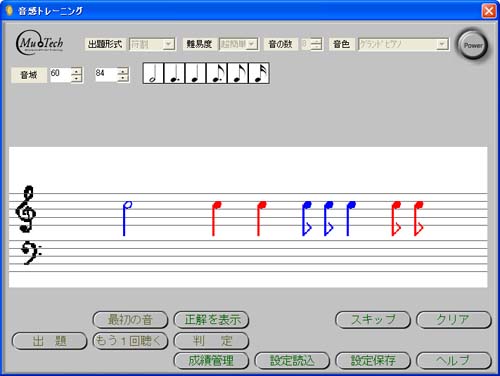Click the 判定 button
The height and width of the screenshot is (376, 500).
211,341
